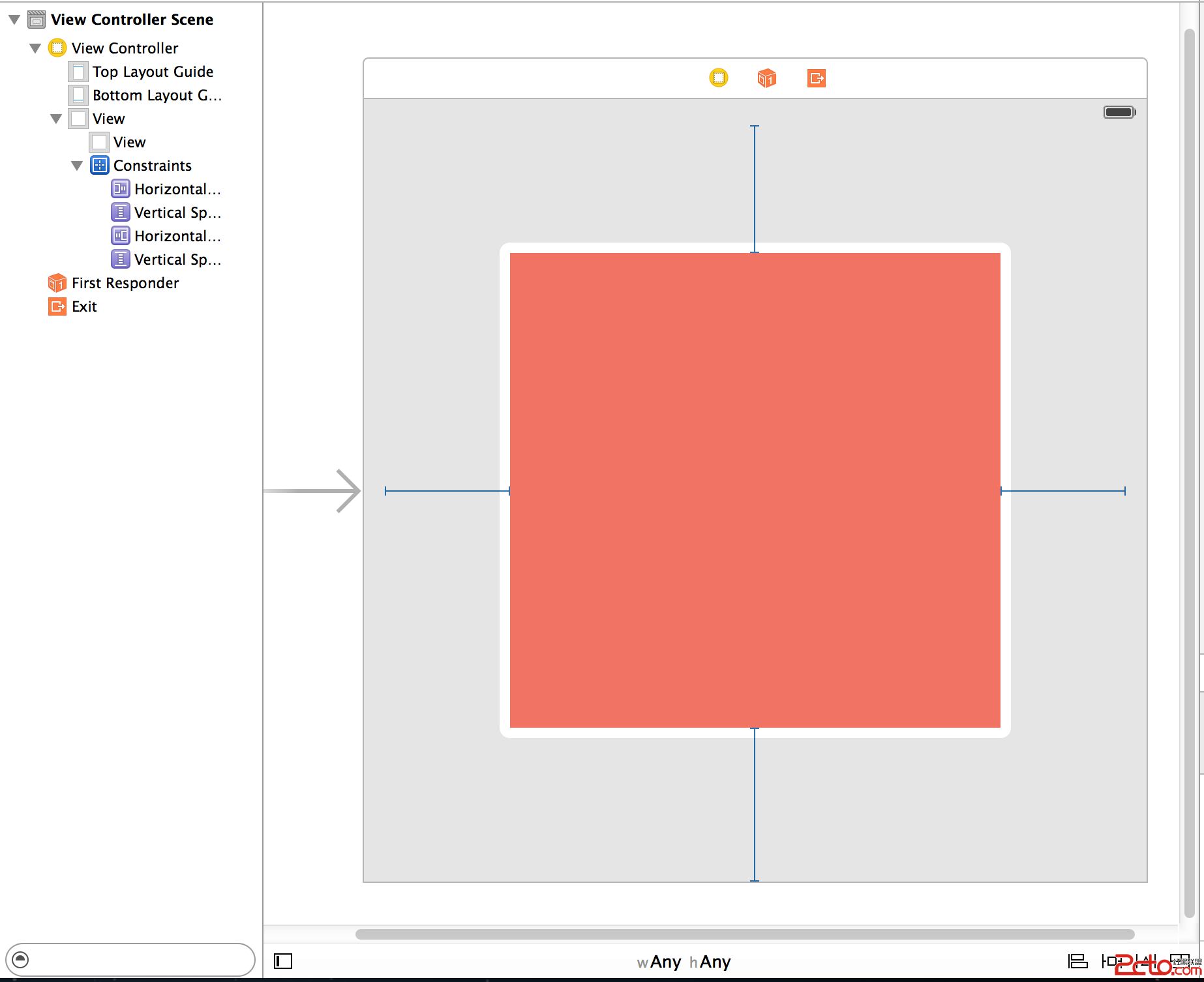
Task: Open the wAny hAny size class picker
Action: [x=684, y=962]
